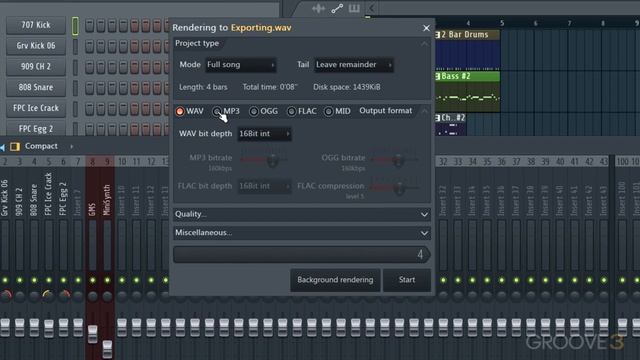This screenshot has width=640, height=360.
Task: Toggle the first step of 808 Snare
Action: point(89,88)
